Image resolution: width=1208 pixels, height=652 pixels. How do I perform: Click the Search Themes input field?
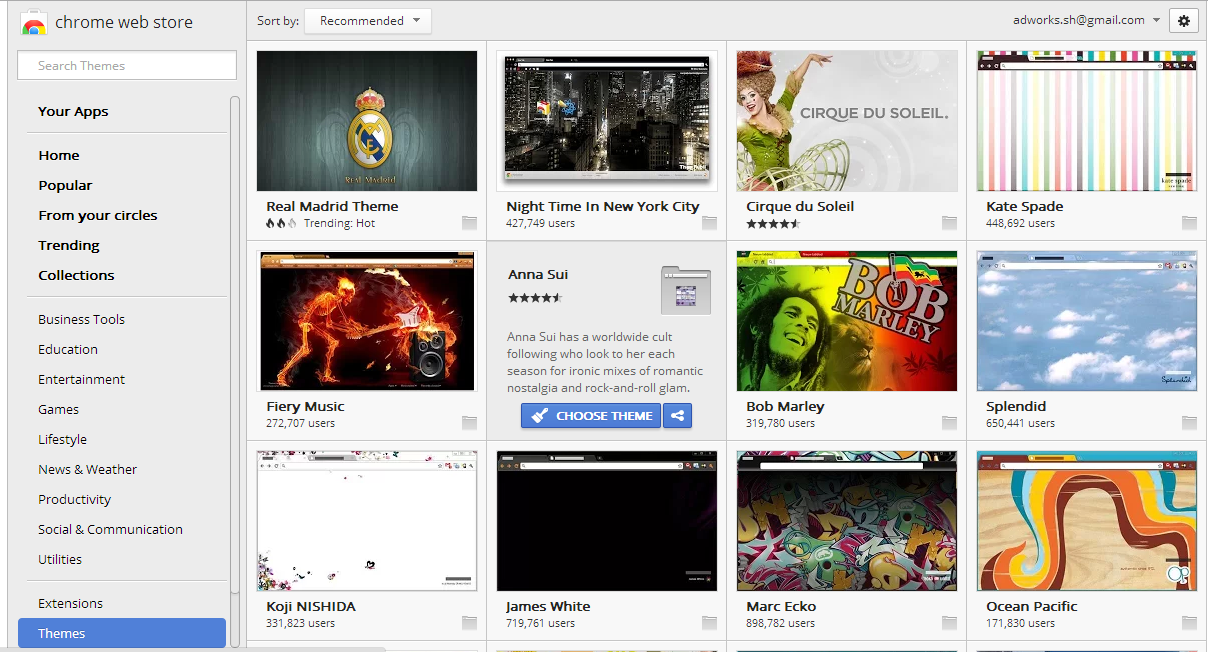(127, 66)
